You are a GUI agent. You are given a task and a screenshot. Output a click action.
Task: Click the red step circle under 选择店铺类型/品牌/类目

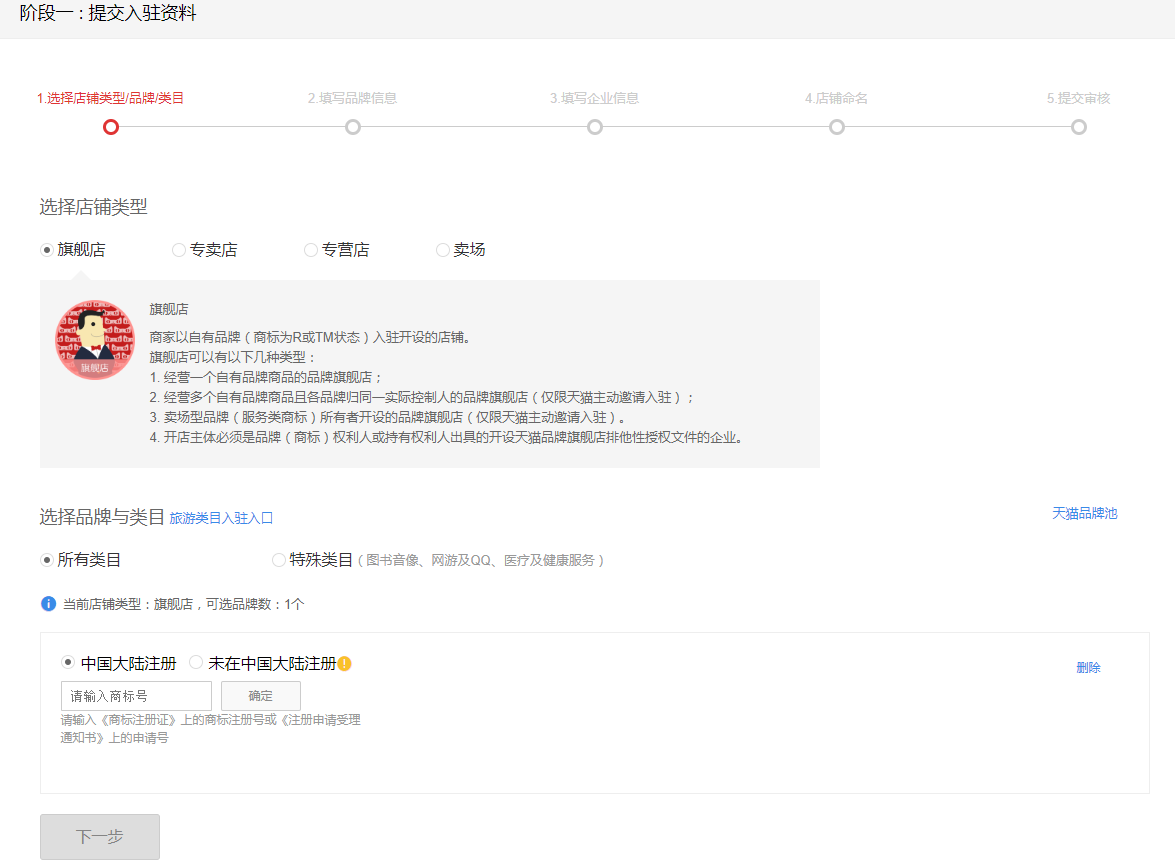tap(110, 127)
